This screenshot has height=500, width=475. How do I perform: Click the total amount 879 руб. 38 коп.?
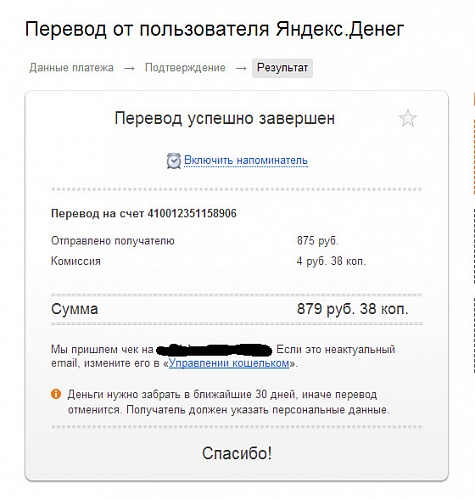(353, 309)
